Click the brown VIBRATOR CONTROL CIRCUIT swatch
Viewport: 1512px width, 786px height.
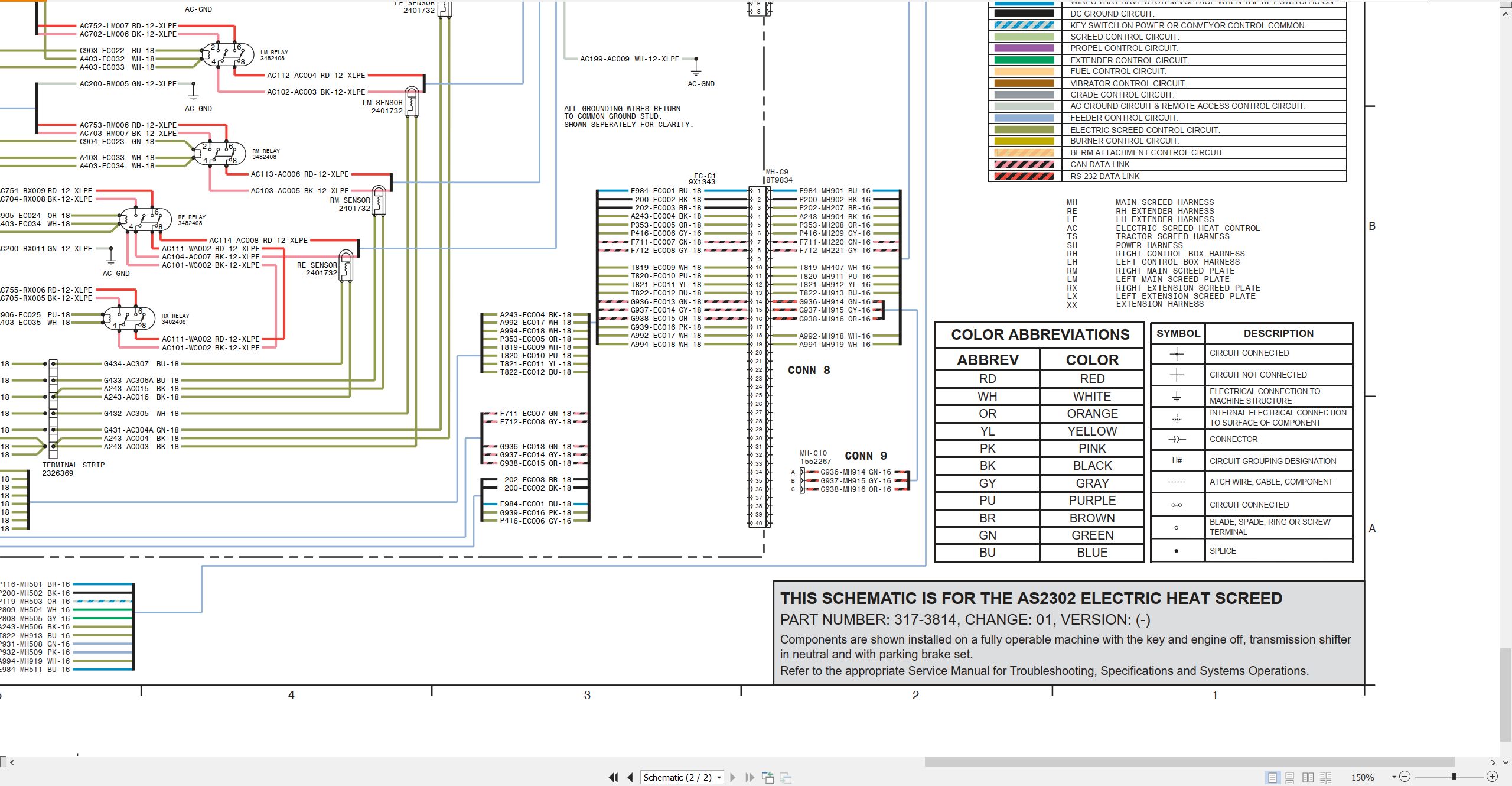[x=1024, y=83]
